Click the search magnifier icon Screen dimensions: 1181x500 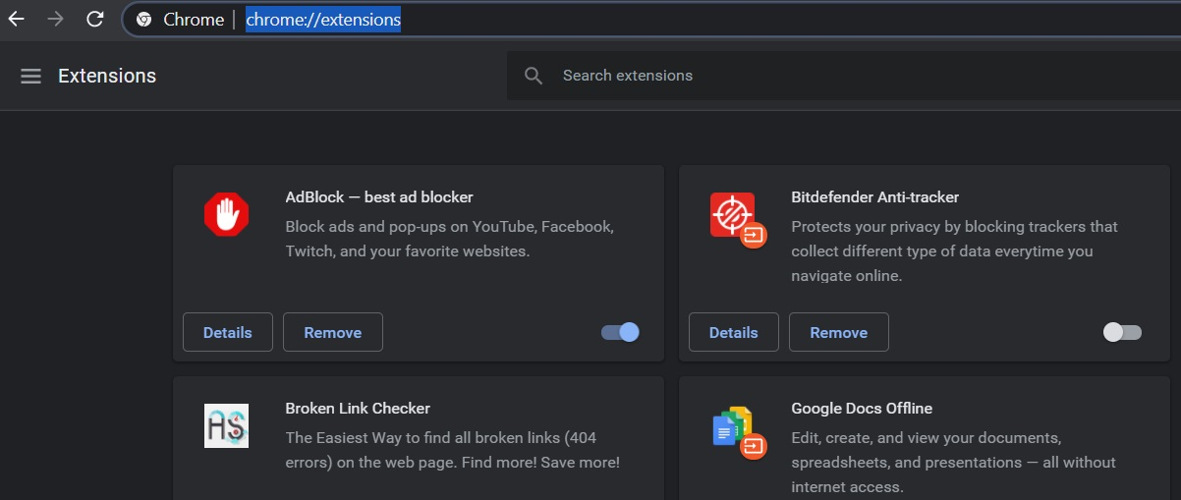pyautogui.click(x=533, y=75)
